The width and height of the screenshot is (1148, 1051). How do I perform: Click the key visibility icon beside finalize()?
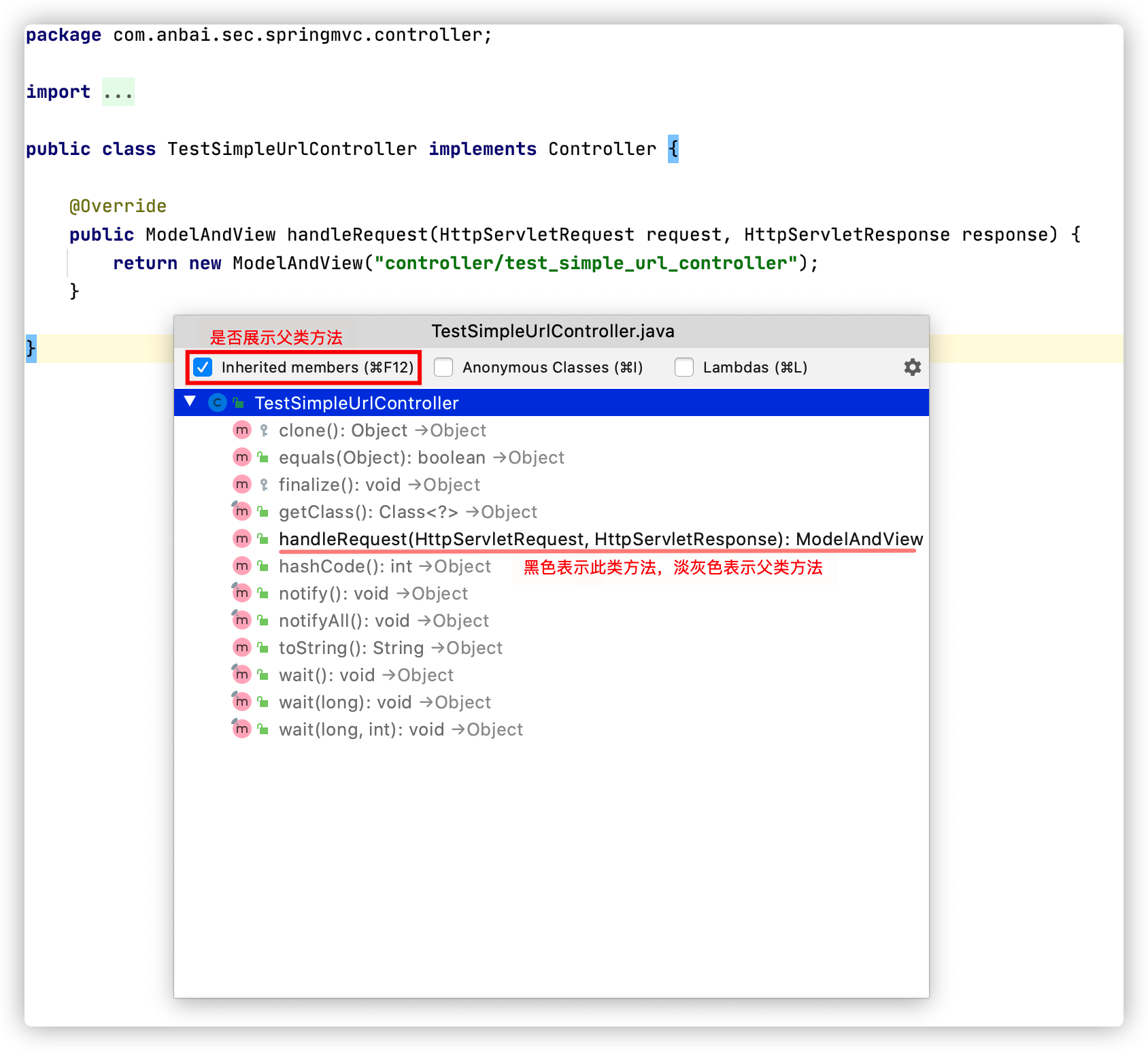point(264,485)
